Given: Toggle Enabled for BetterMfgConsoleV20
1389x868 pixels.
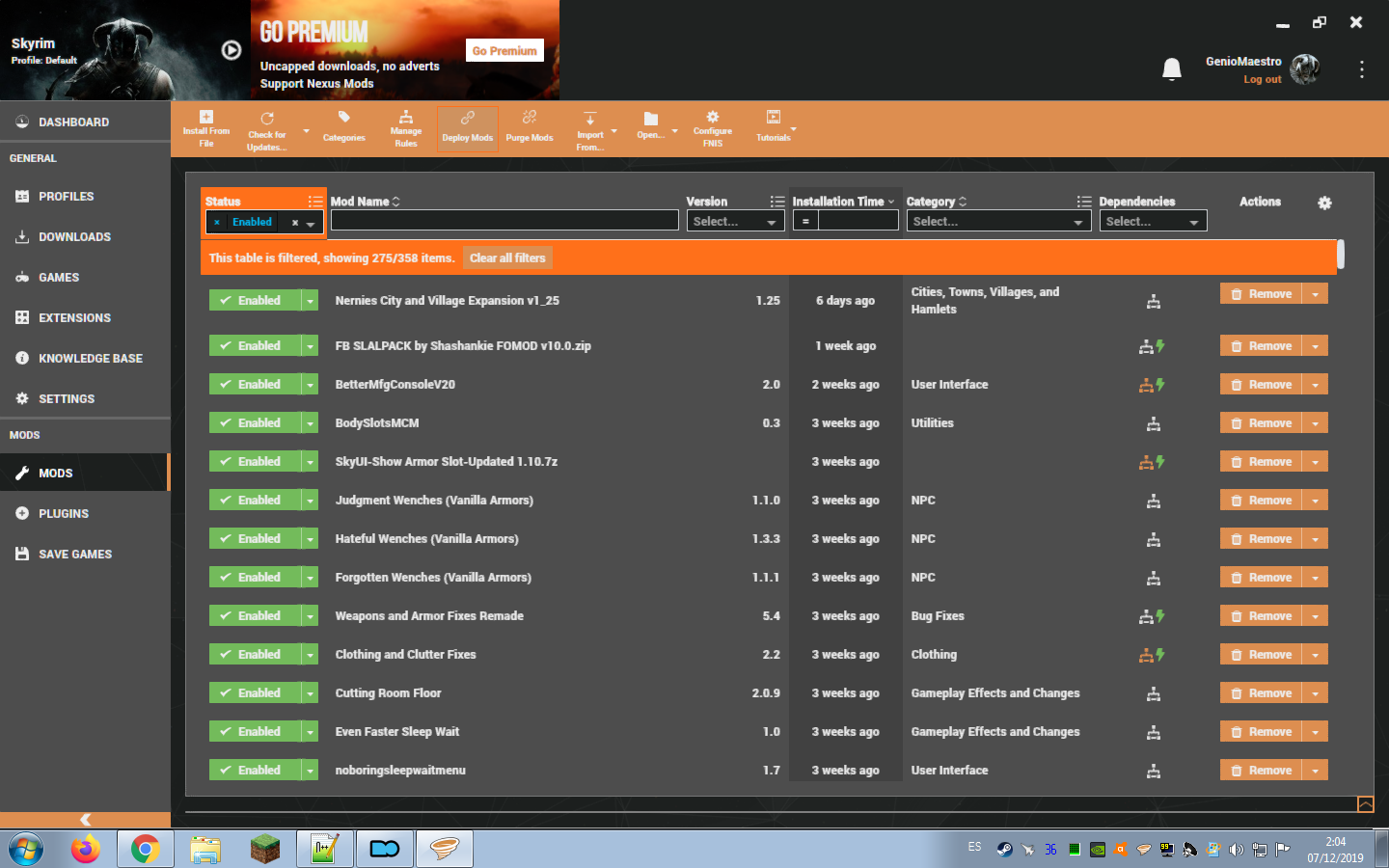Looking at the screenshot, I should [255, 385].
